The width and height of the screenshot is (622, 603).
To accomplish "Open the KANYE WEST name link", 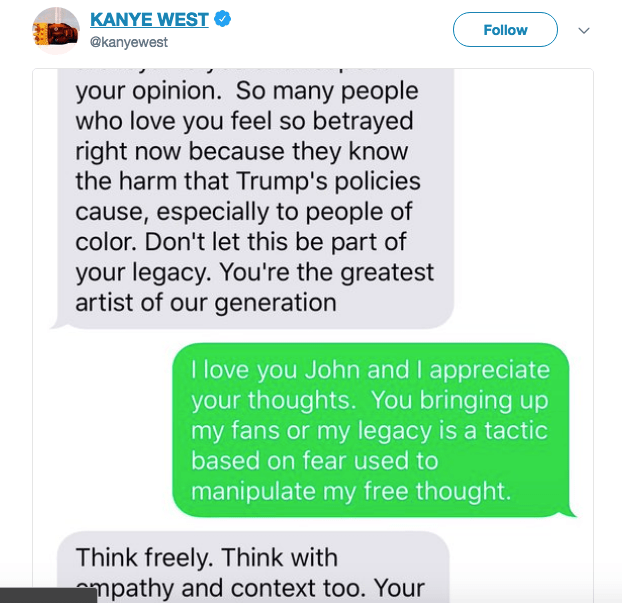I will (149, 19).
